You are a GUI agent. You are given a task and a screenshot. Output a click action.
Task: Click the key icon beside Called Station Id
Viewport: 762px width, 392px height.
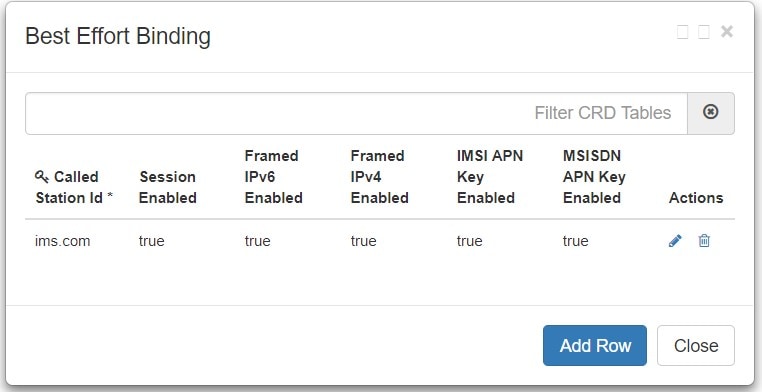coord(42,177)
